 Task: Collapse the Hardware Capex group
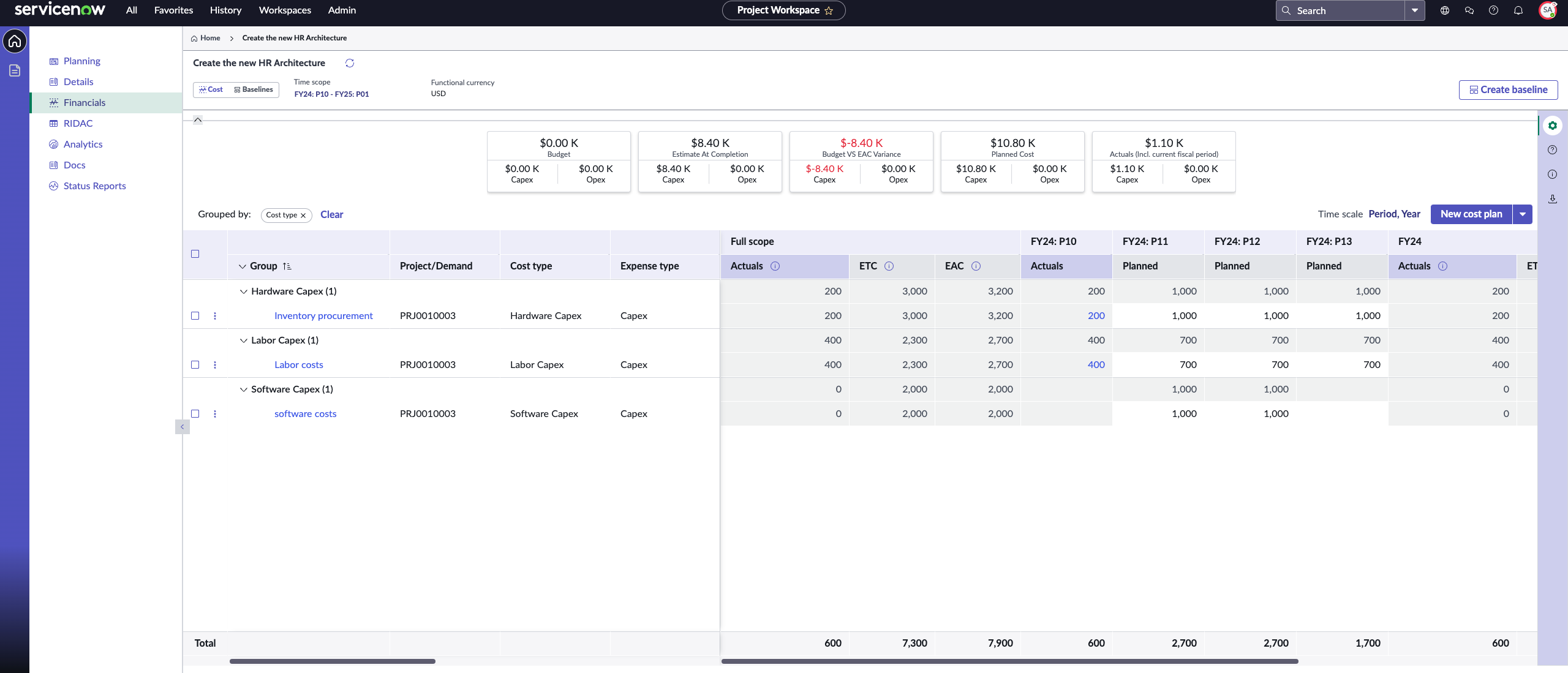tap(243, 291)
